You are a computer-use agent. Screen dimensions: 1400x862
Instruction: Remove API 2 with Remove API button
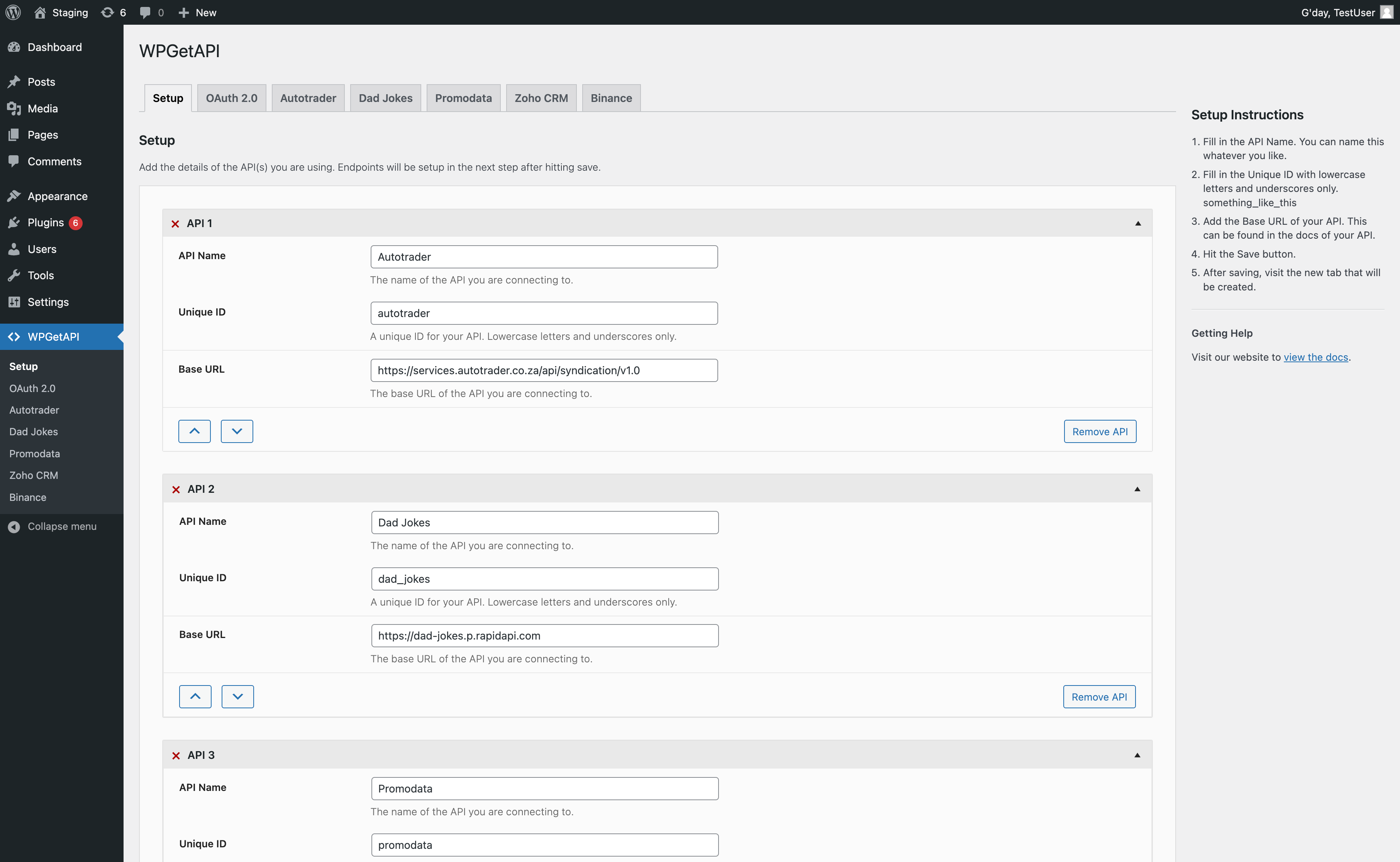1099,697
